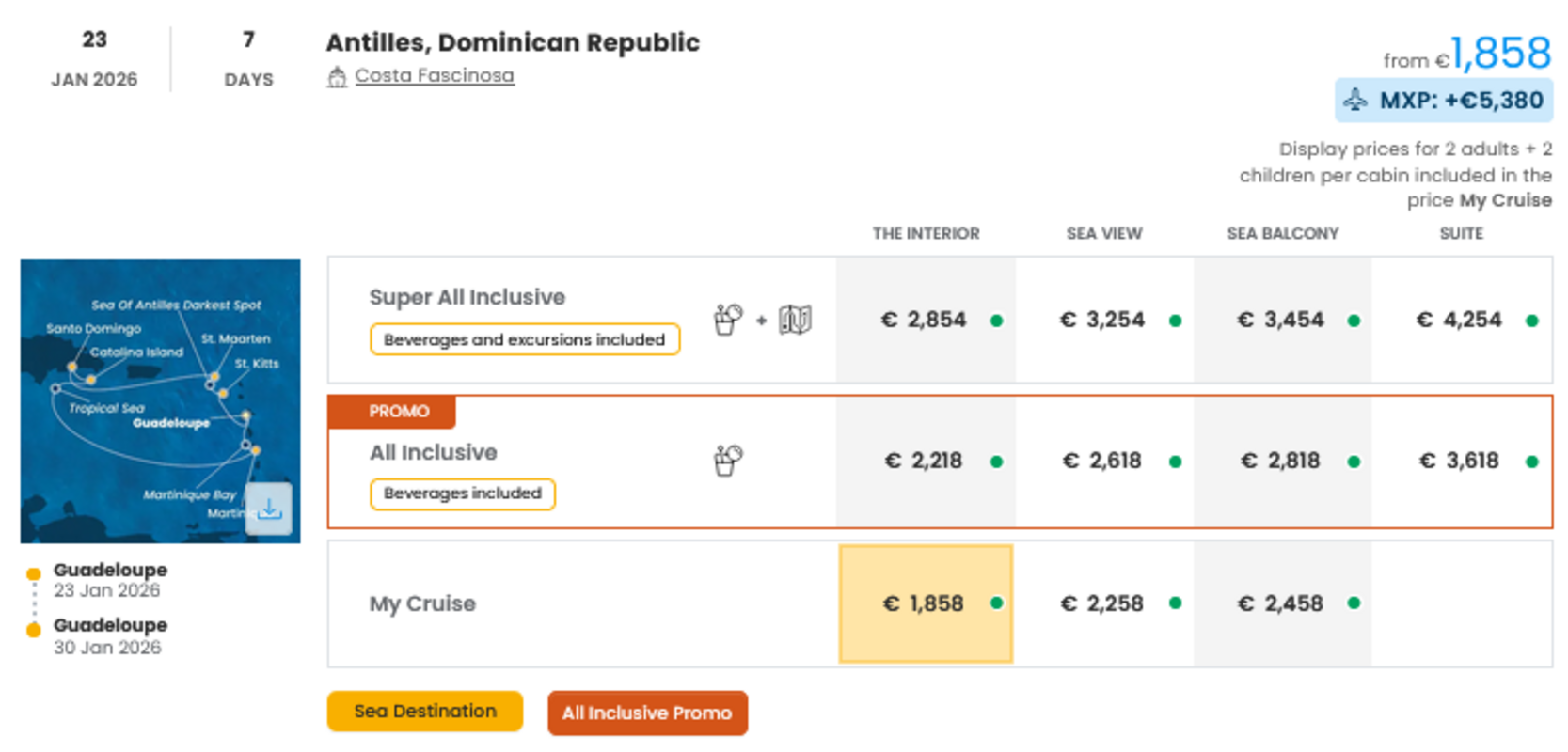
Task: Click the MXP +€5,380 flight badge
Action: click(x=1444, y=101)
